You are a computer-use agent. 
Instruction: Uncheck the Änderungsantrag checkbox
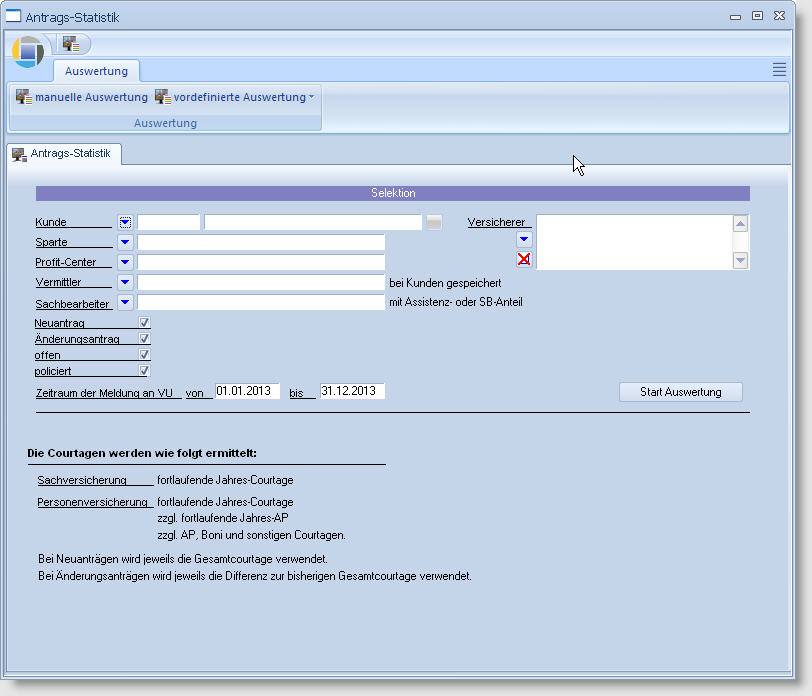[x=145, y=339]
